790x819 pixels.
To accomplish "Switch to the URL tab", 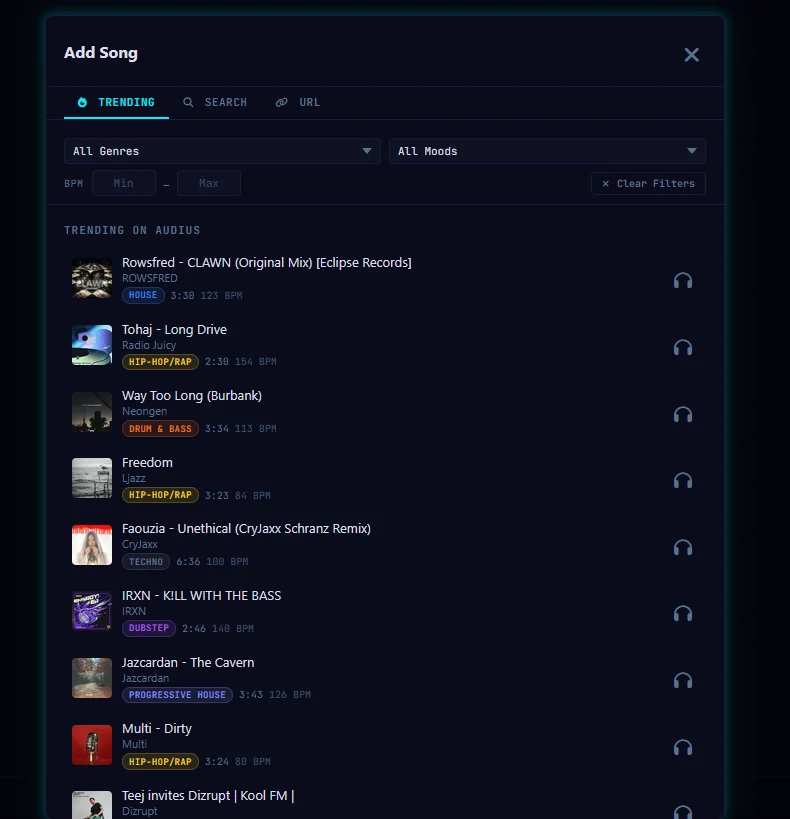I will [x=298, y=102].
